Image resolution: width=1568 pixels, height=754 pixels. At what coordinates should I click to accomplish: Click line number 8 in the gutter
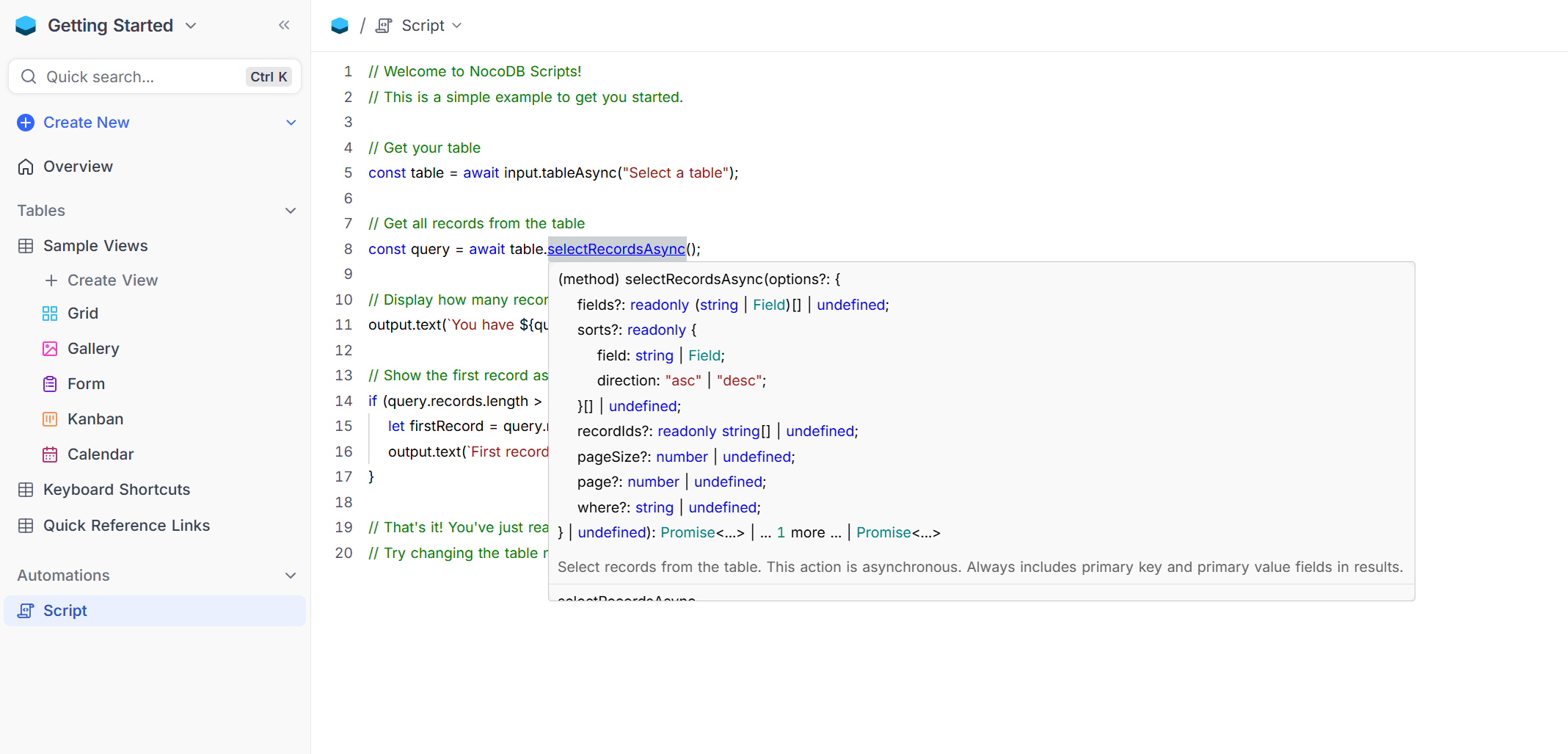(348, 249)
